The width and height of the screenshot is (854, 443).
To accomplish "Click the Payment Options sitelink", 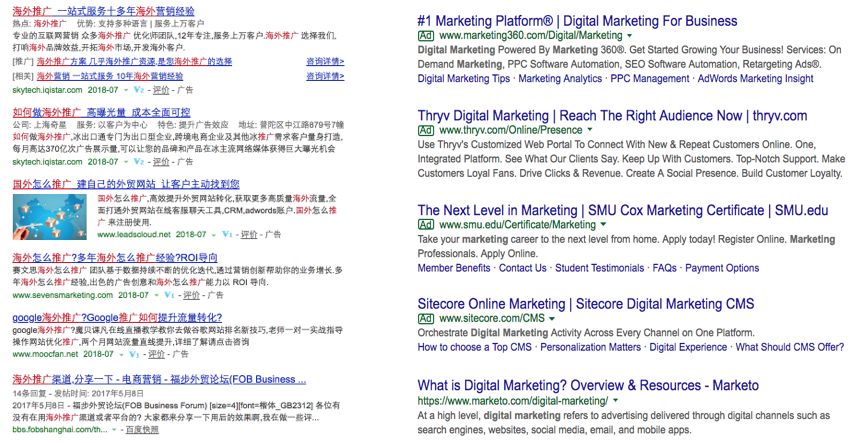I will click(722, 268).
